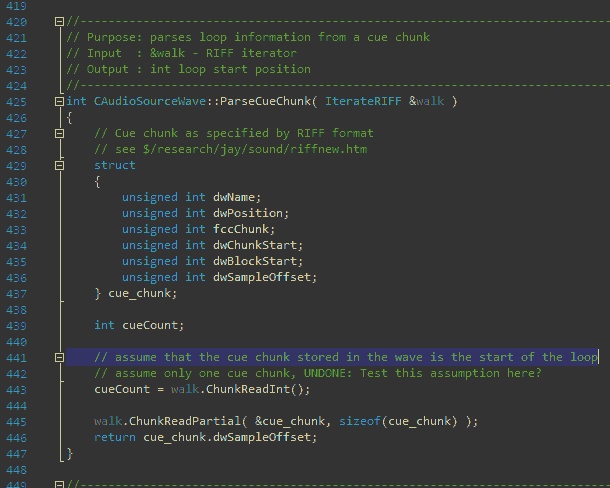The width and height of the screenshot is (610, 488).
Task: Click the dwName member
Action: coord(234,197)
